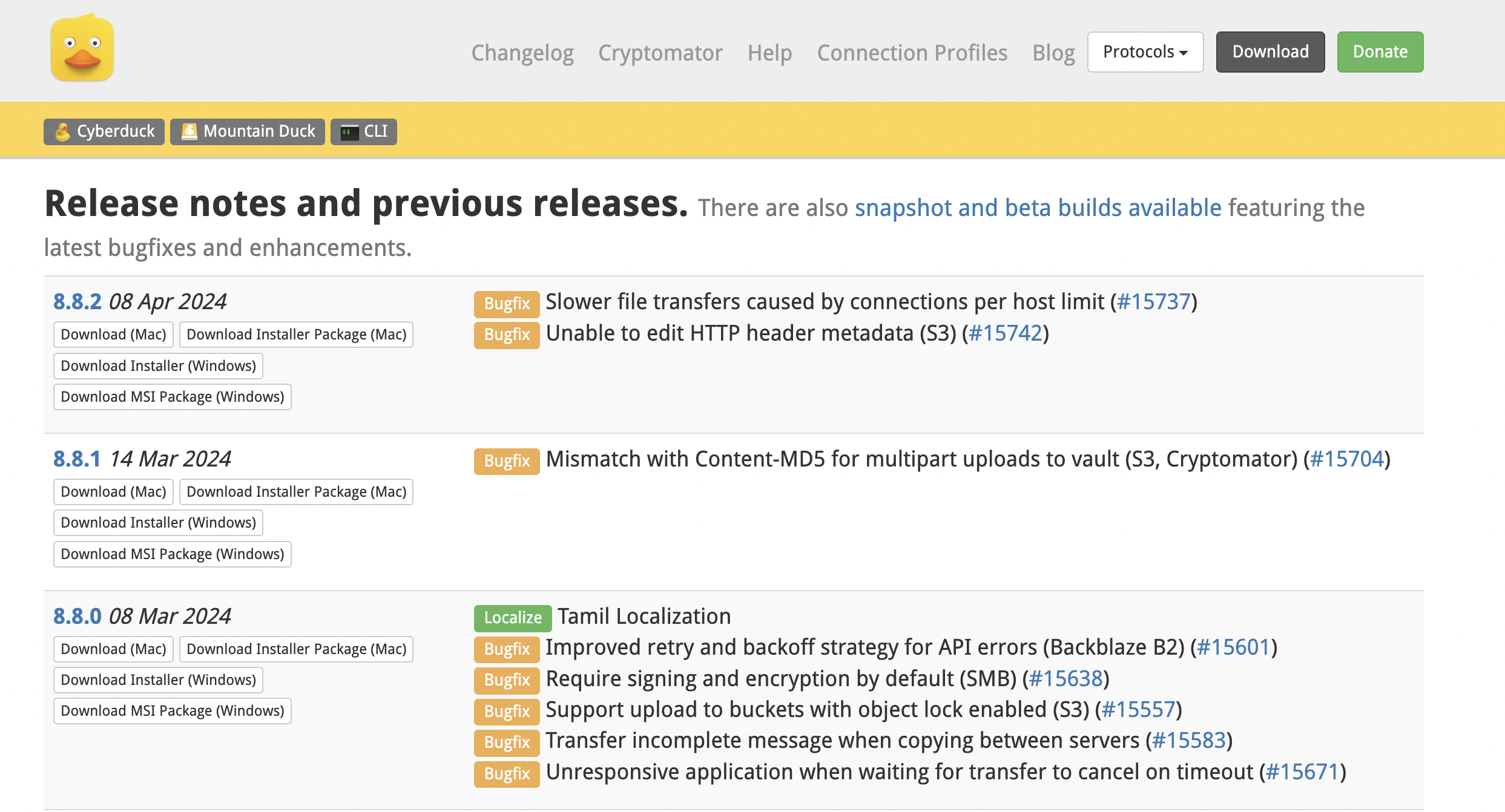Download (Mac) for version 8.8.1
Image resolution: width=1505 pixels, height=812 pixels.
pyautogui.click(x=114, y=492)
